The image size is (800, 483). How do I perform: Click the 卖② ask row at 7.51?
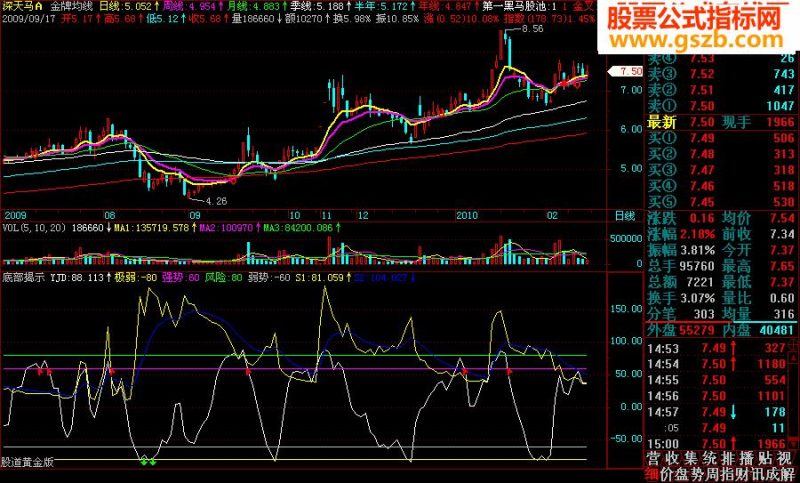721,90
